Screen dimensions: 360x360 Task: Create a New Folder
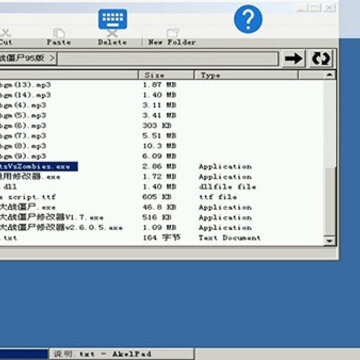pos(172,37)
